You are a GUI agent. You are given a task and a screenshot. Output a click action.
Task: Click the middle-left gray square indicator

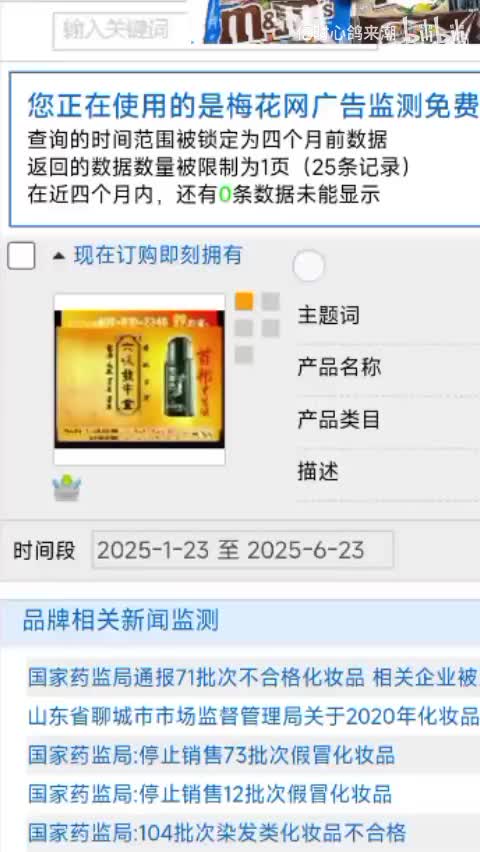click(244, 328)
